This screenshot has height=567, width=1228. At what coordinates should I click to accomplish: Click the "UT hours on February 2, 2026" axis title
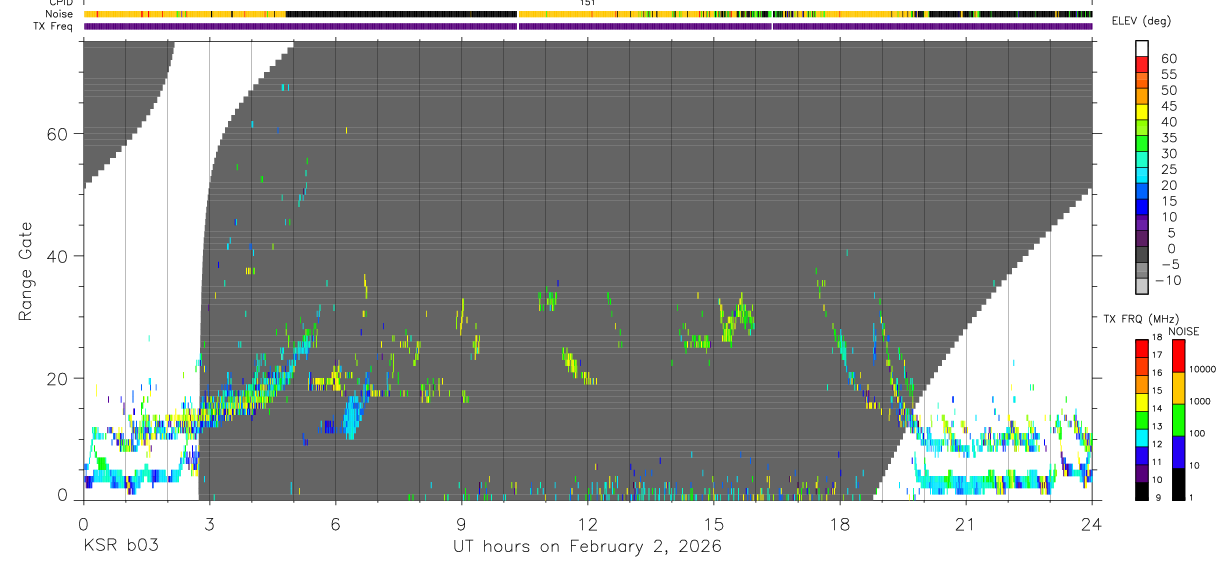588,546
